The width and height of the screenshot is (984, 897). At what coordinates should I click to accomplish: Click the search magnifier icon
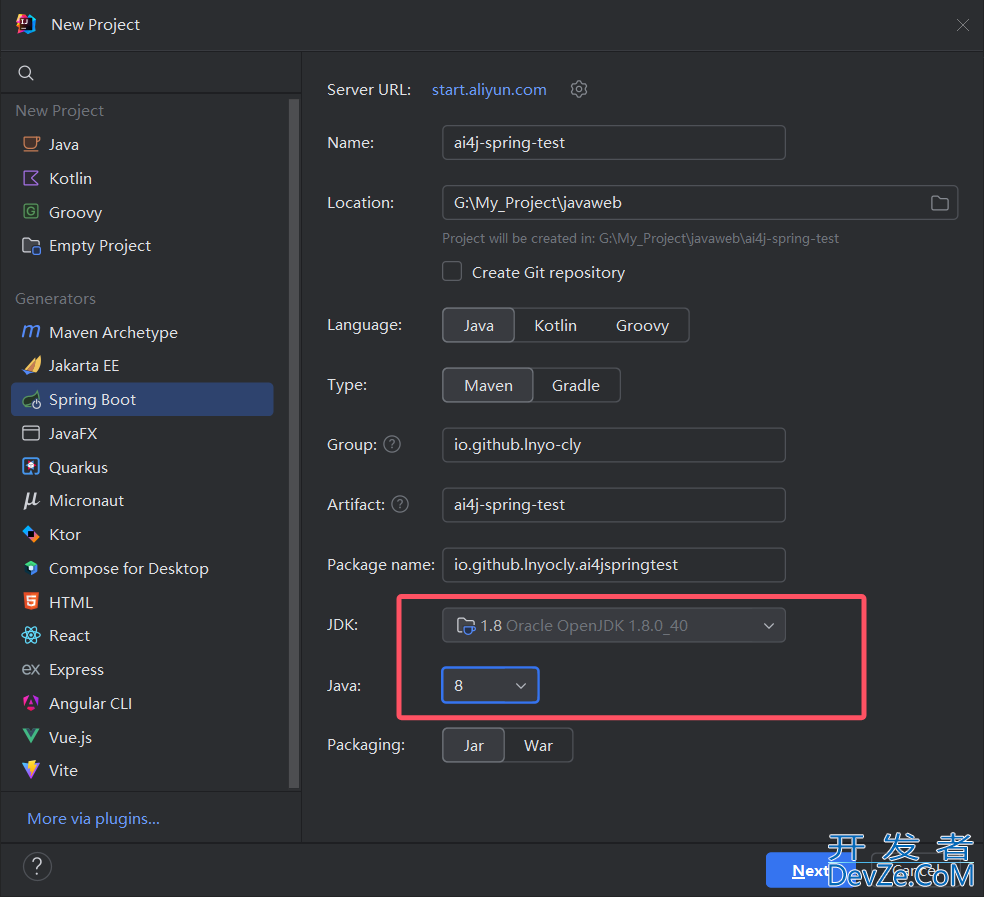pyautogui.click(x=26, y=73)
